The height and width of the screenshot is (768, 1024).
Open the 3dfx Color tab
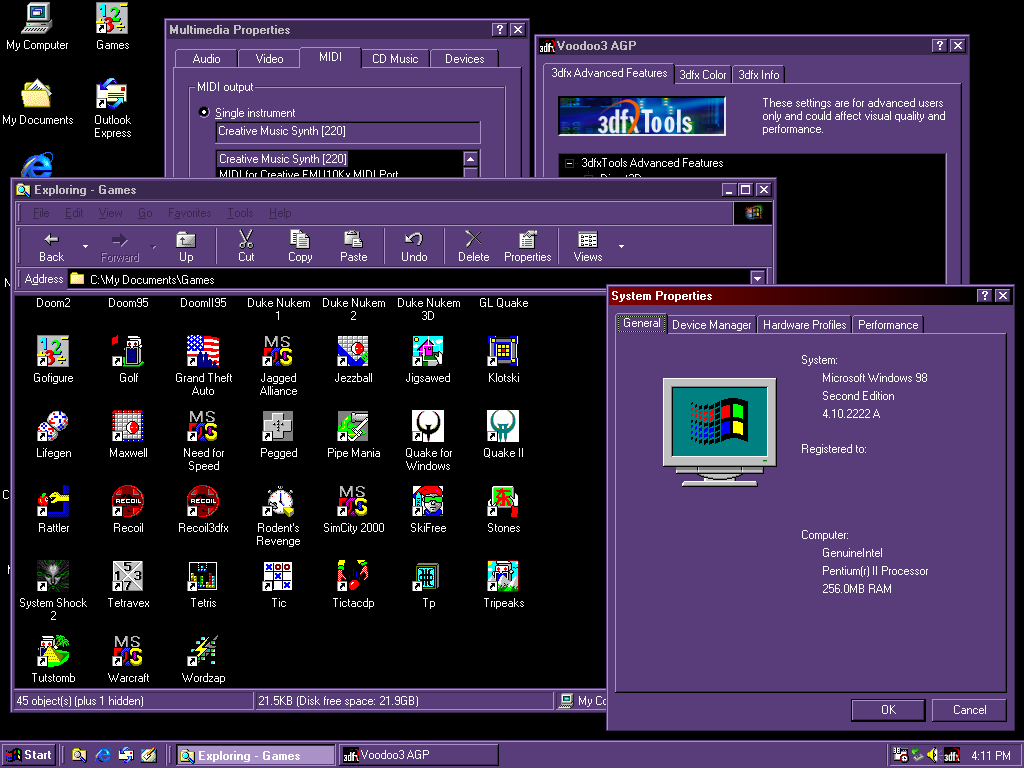click(703, 74)
